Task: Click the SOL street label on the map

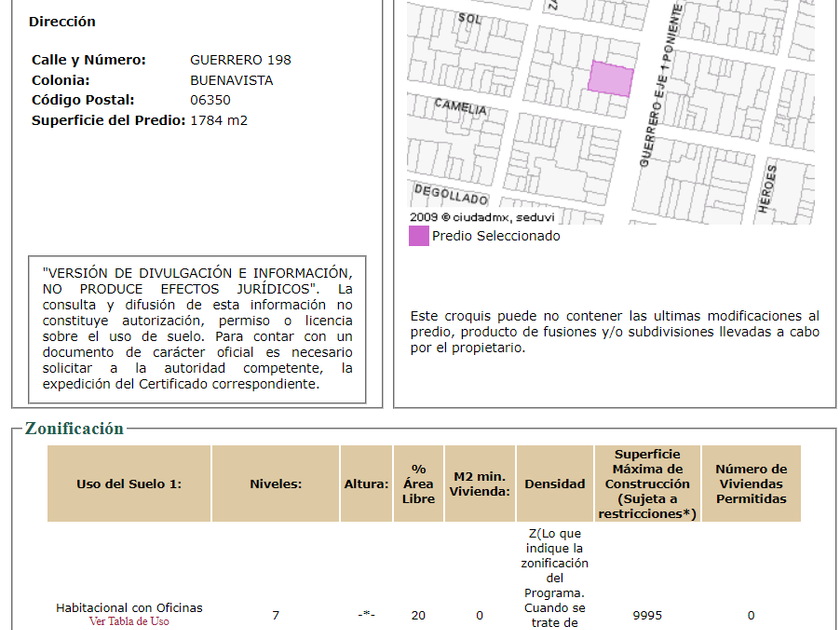Action: coord(470,18)
